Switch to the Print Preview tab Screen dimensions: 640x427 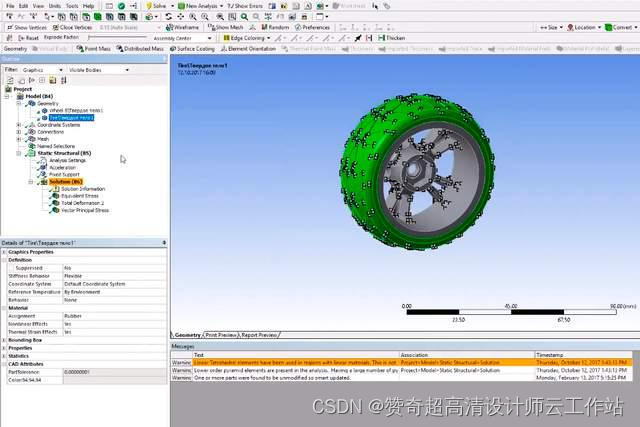(x=221, y=335)
